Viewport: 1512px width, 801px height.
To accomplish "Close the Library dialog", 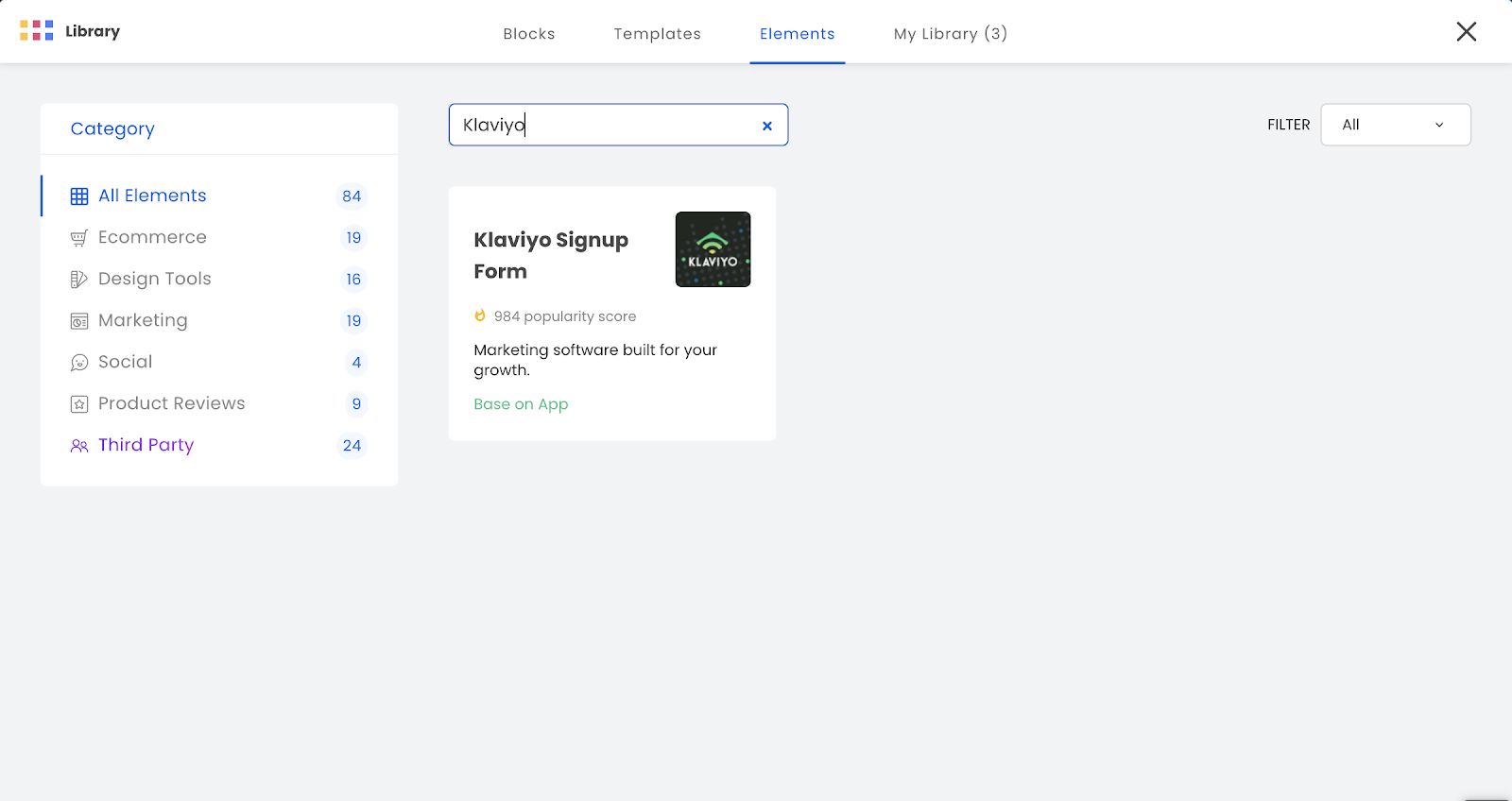I will tap(1467, 32).
